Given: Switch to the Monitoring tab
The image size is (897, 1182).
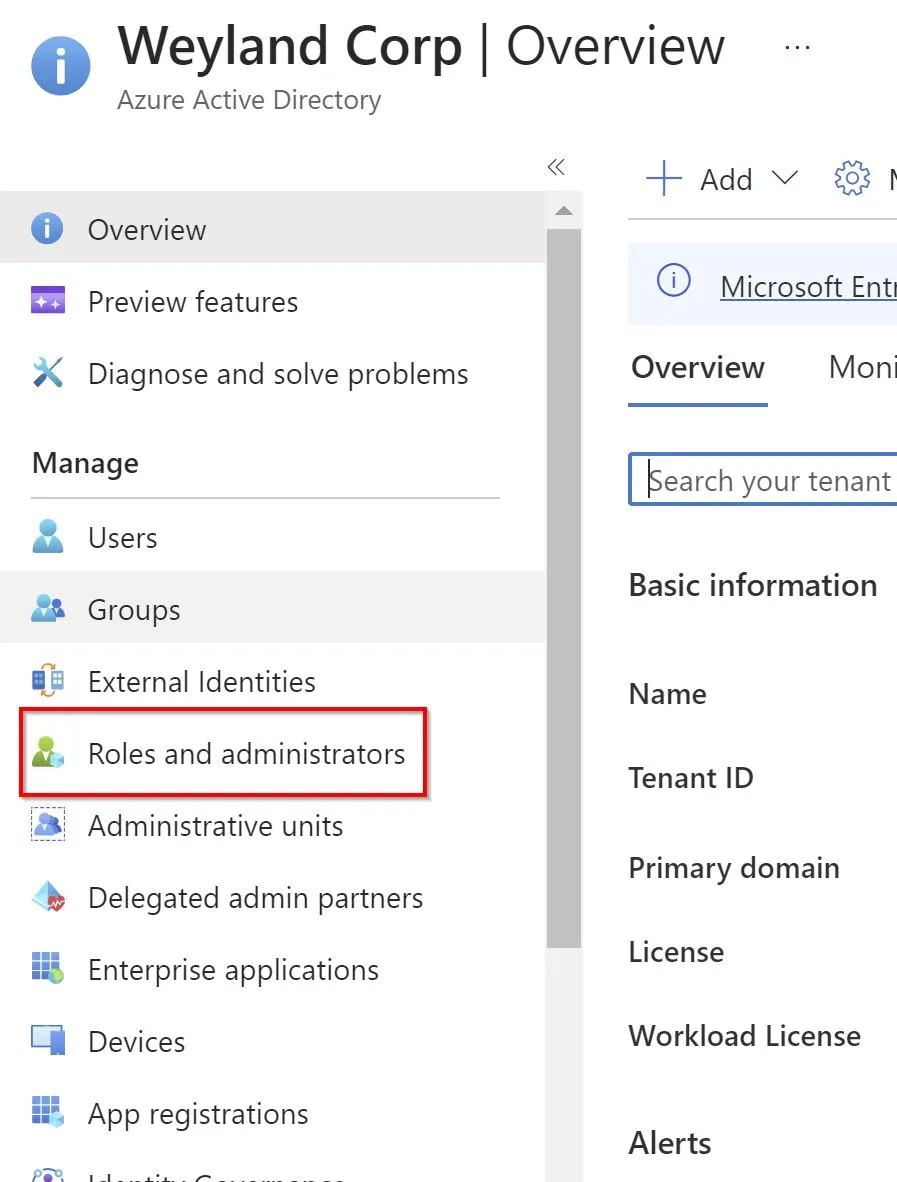Looking at the screenshot, I should tap(862, 368).
